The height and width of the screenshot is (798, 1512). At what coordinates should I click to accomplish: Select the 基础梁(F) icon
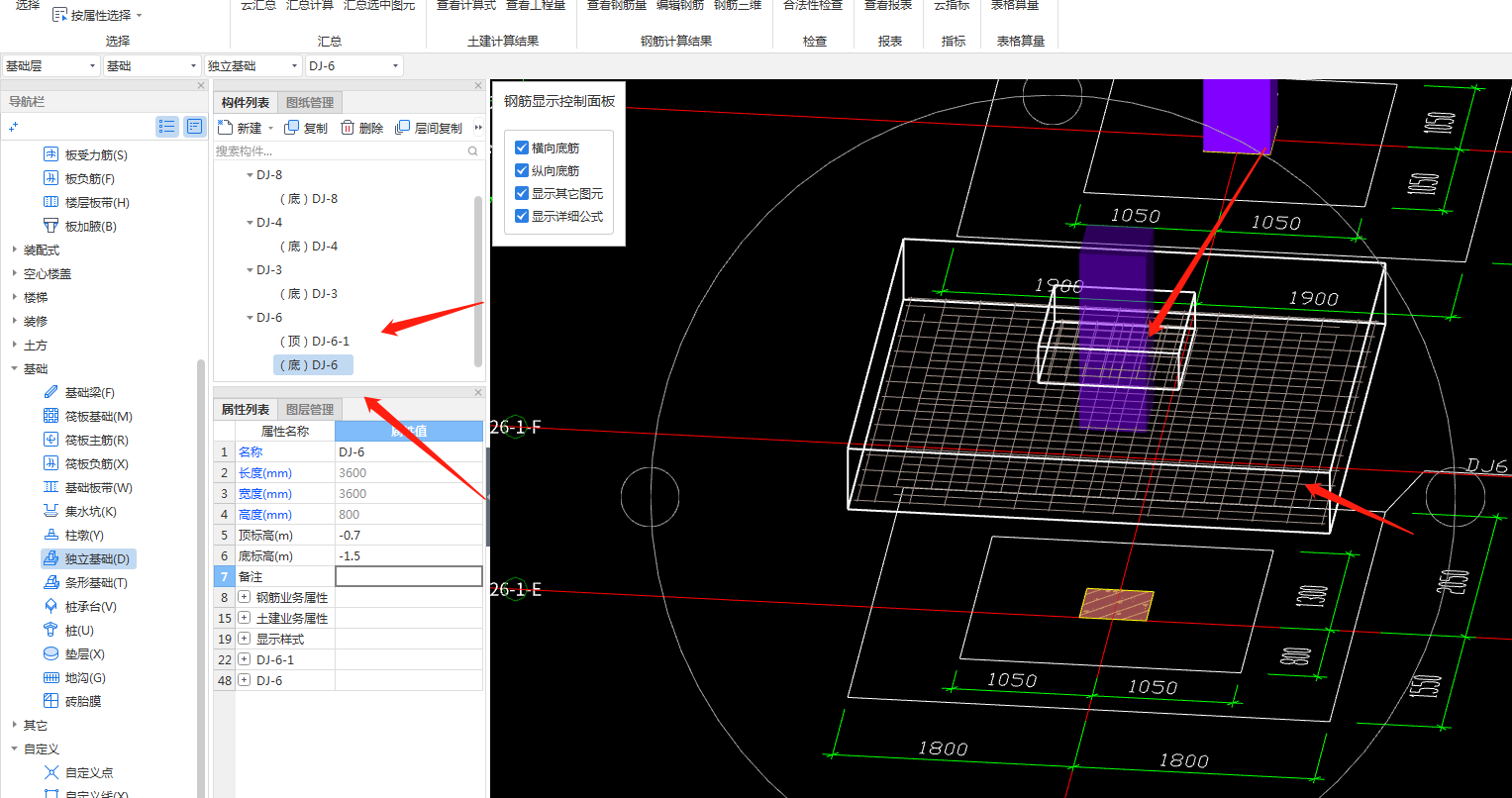tap(50, 392)
